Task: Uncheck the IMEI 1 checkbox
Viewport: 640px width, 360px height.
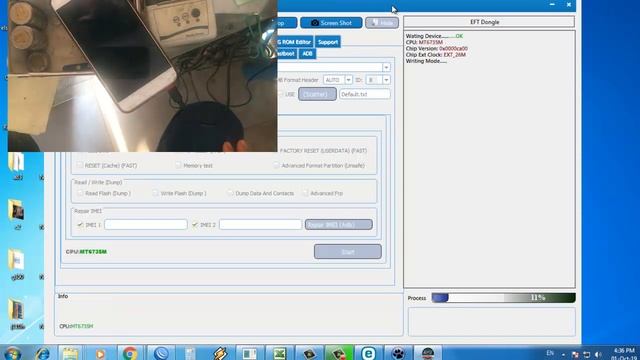Action: point(80,224)
